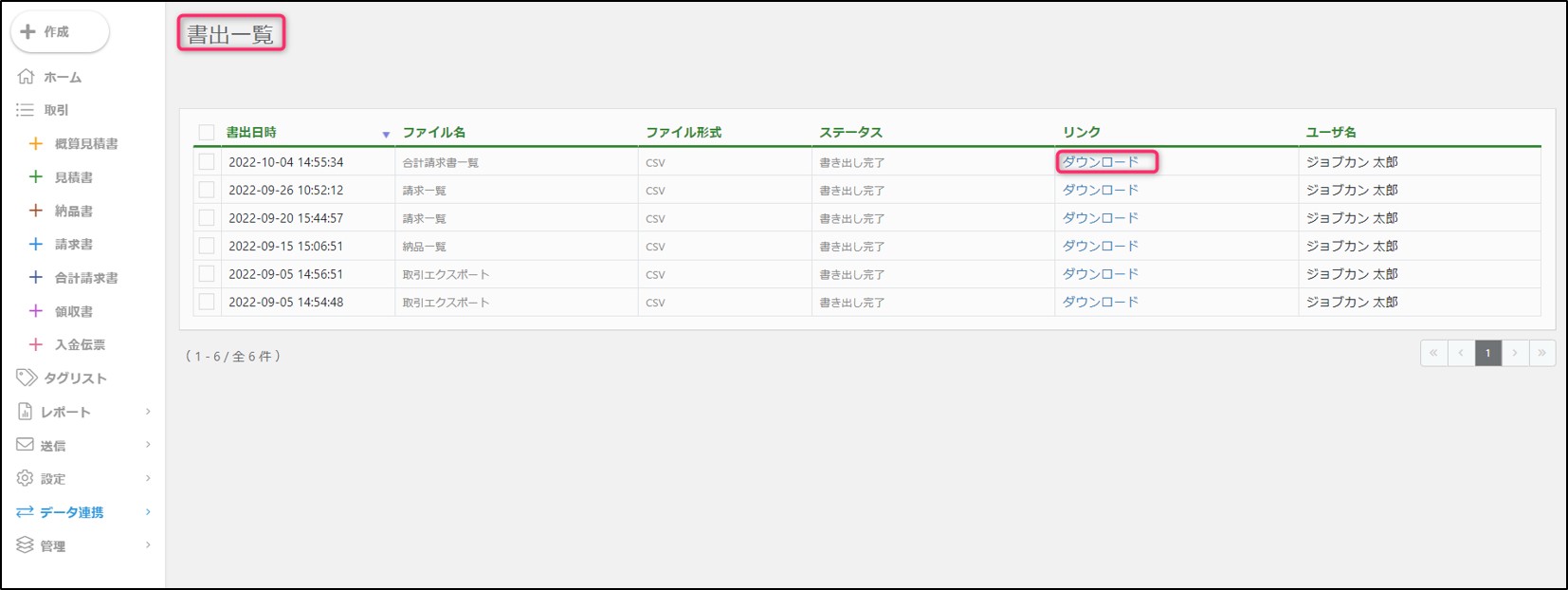Go to the last page of results
The width and height of the screenshot is (1568, 590).
point(1541,353)
